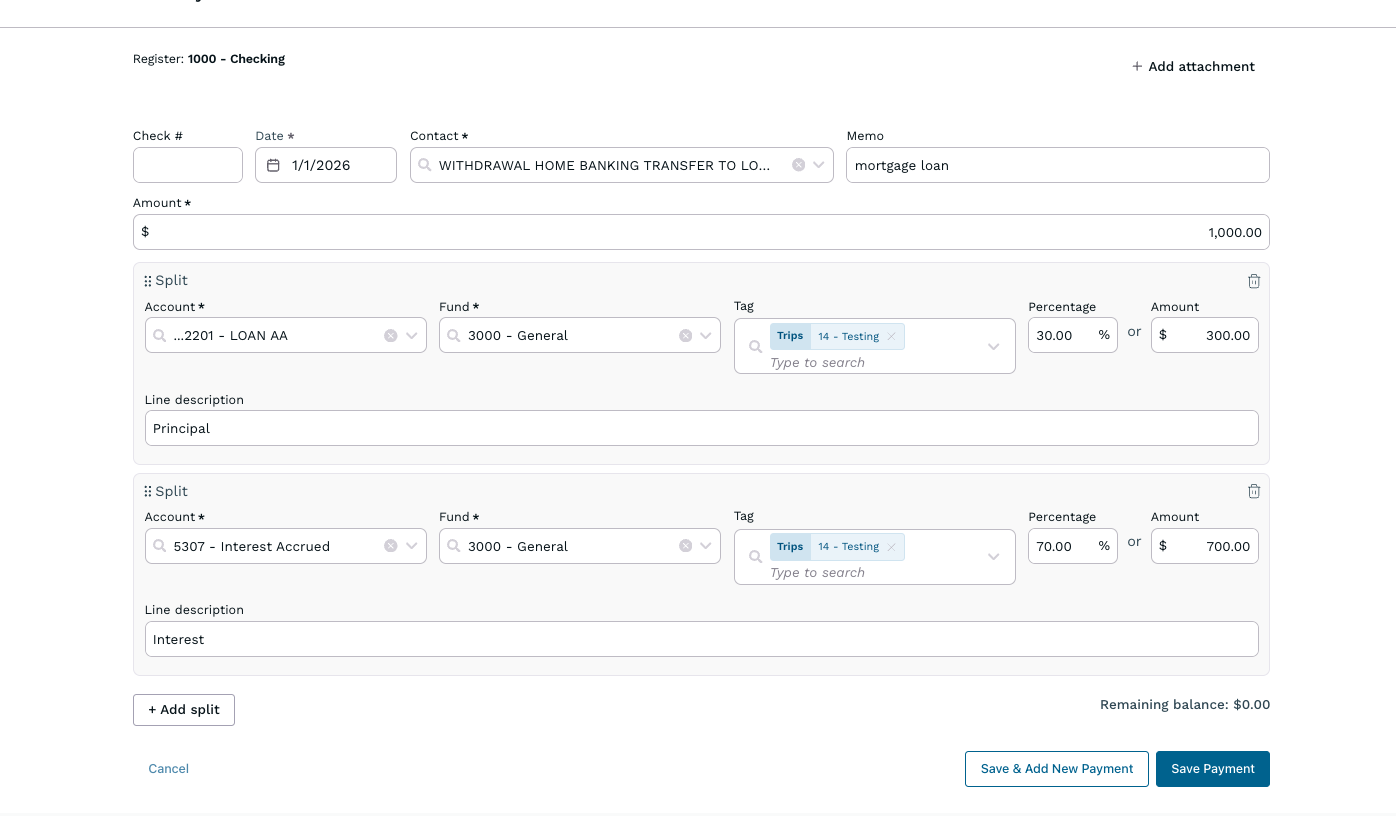
Task: Clear the 3000 General fund in first split
Action: (x=685, y=335)
